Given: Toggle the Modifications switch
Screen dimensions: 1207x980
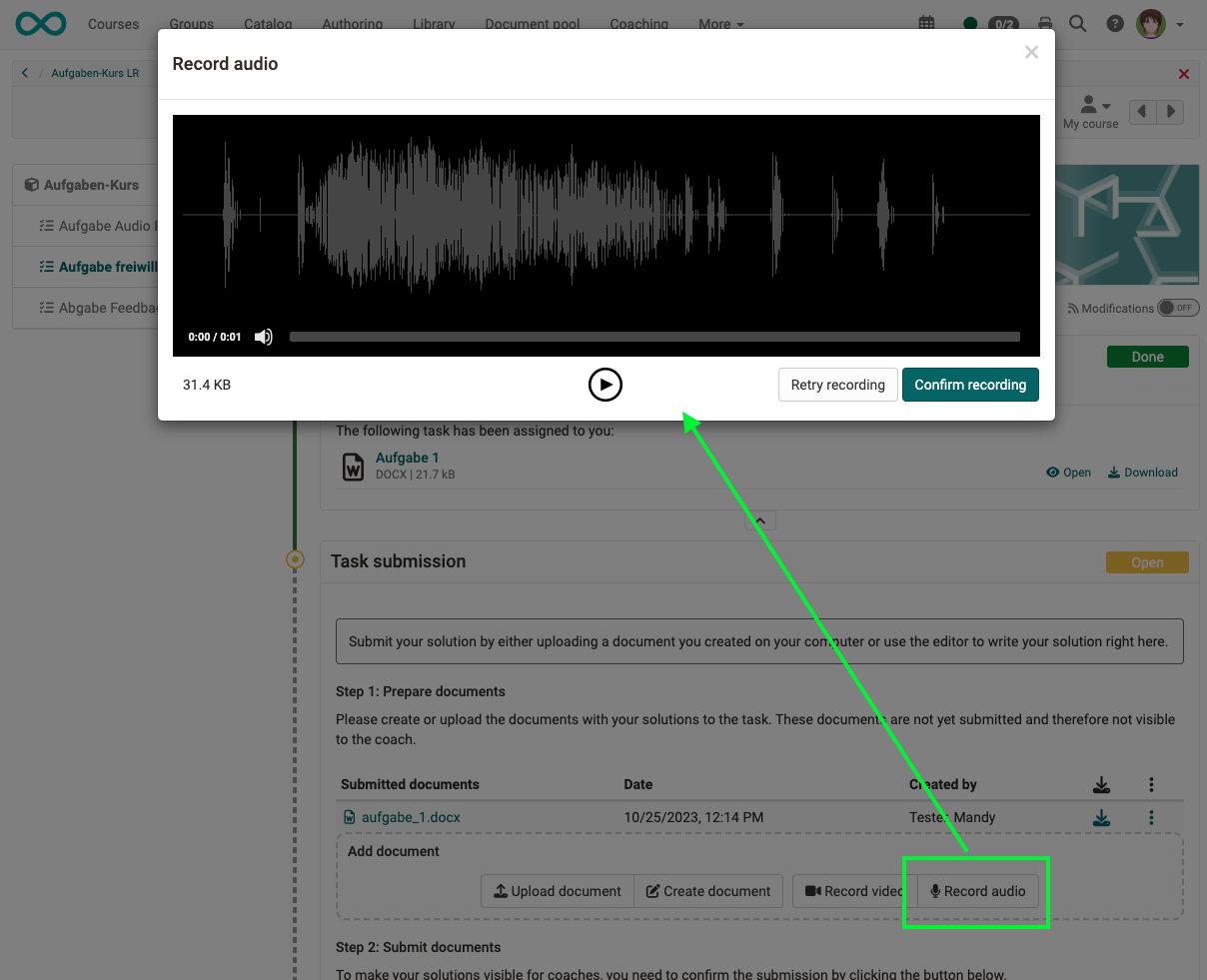Looking at the screenshot, I should [1178, 308].
